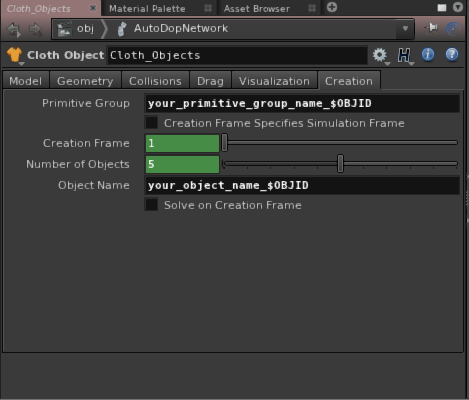The width and height of the screenshot is (469, 400).
Task: Click the blue circular link-view icon
Action: tap(453, 29)
